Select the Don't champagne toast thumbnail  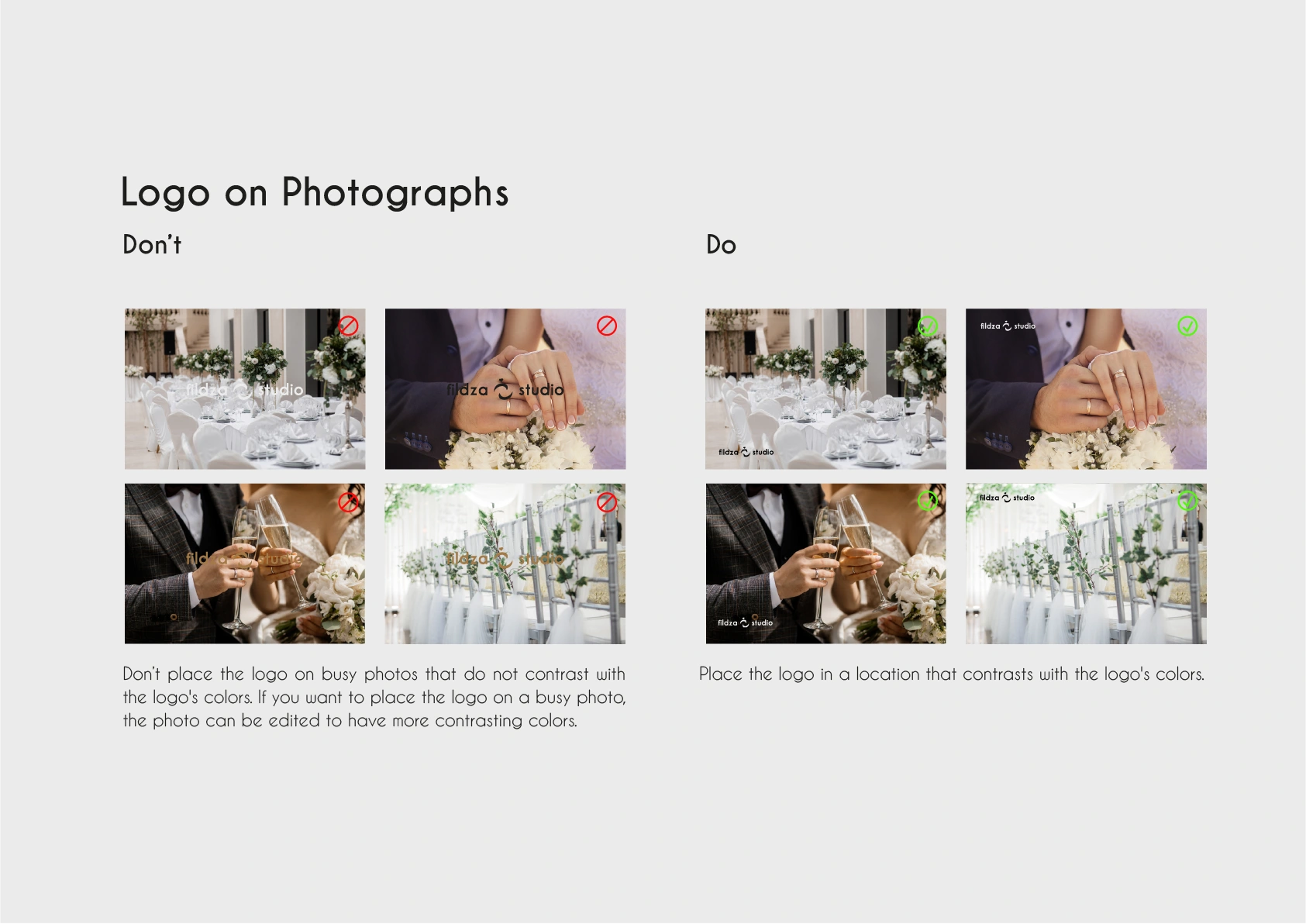(245, 564)
